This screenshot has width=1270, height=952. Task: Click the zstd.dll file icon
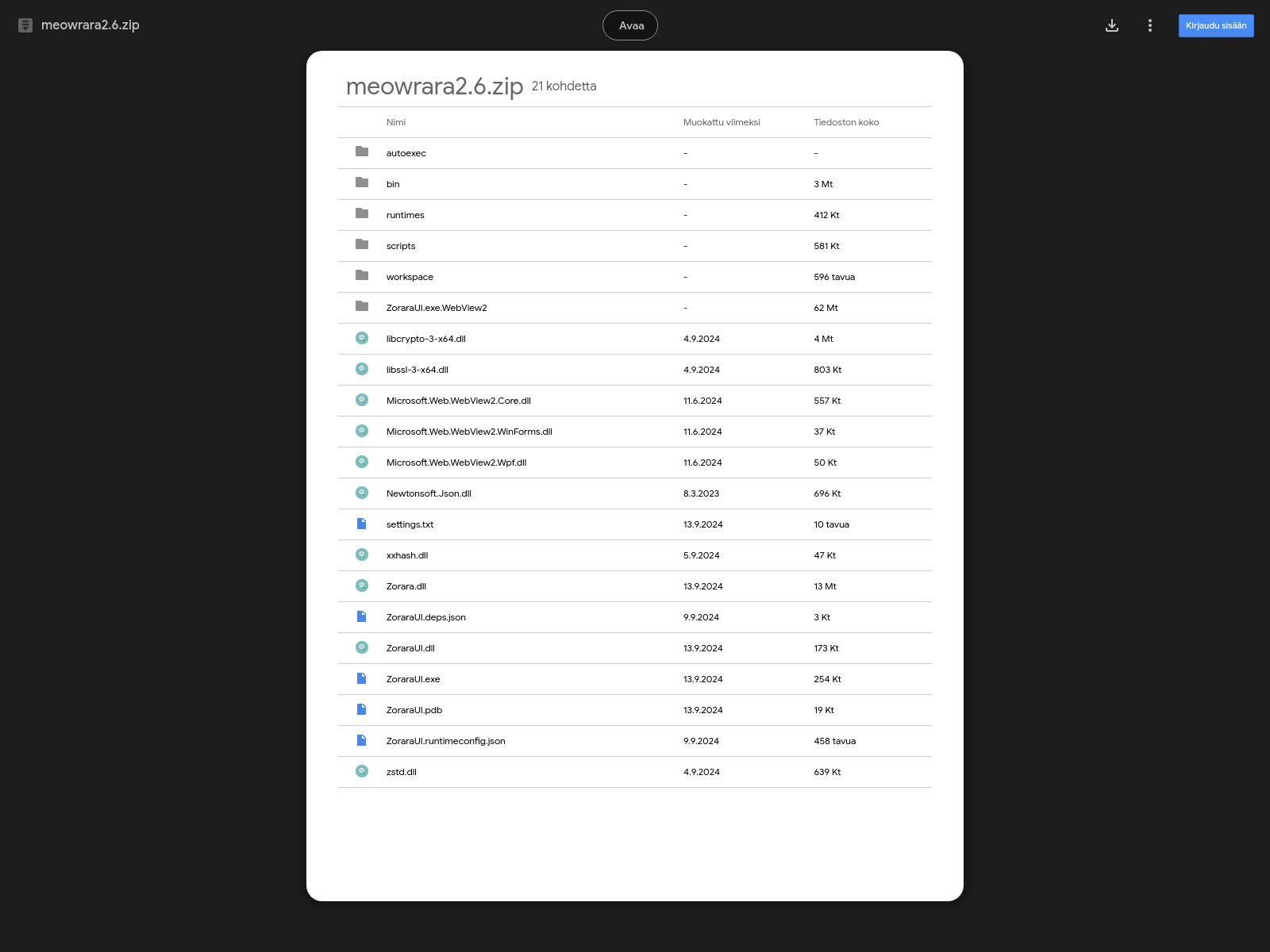[362, 771]
